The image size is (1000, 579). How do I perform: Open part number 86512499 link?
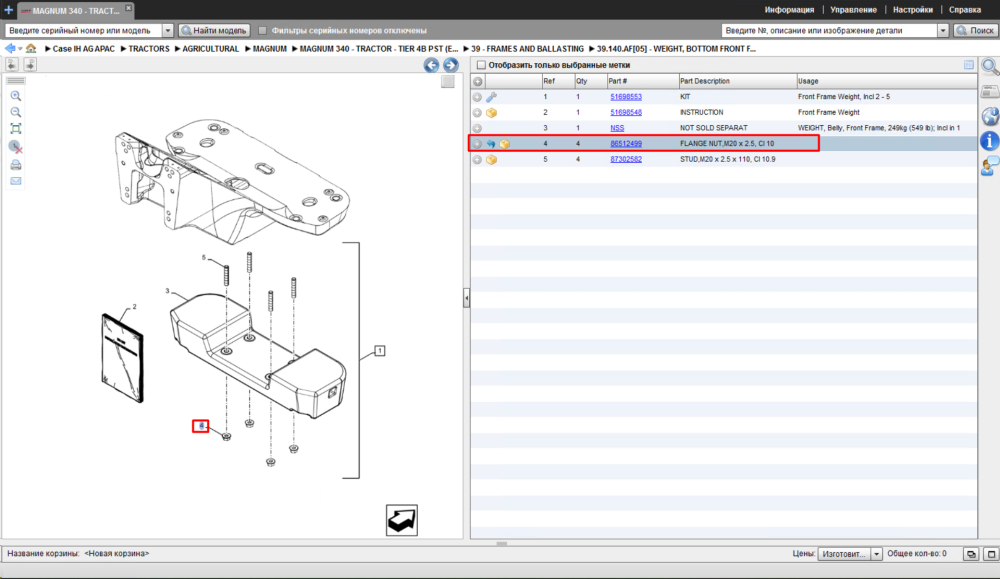[626, 143]
